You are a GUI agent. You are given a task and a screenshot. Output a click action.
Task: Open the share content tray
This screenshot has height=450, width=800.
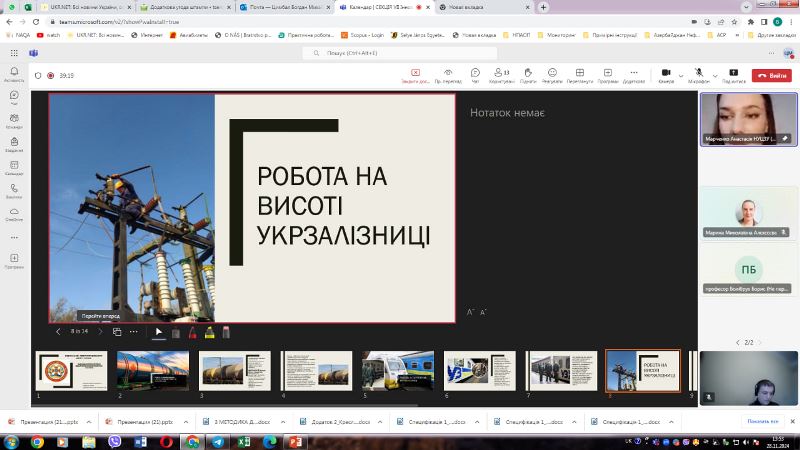coord(733,76)
